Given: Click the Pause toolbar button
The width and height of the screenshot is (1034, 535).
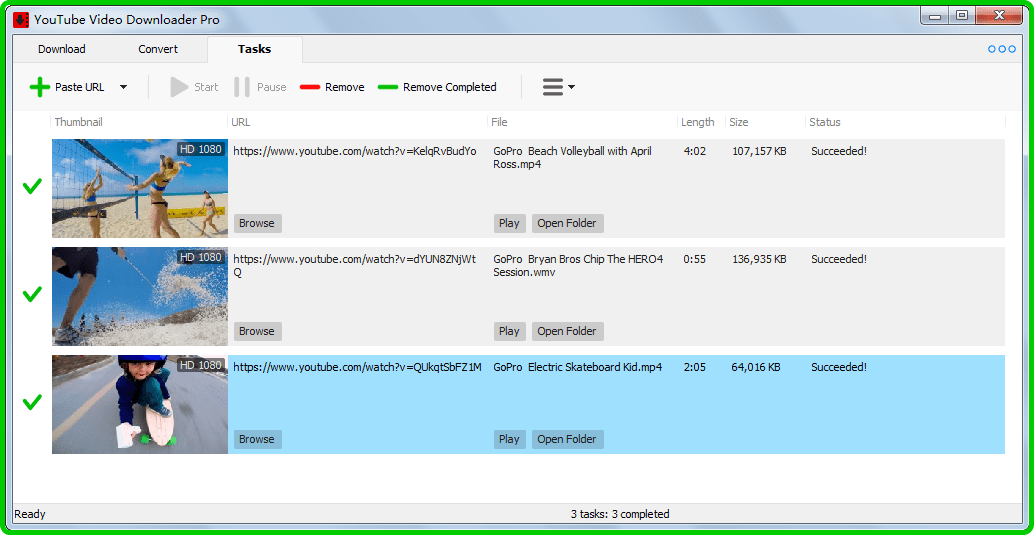Looking at the screenshot, I should [260, 87].
